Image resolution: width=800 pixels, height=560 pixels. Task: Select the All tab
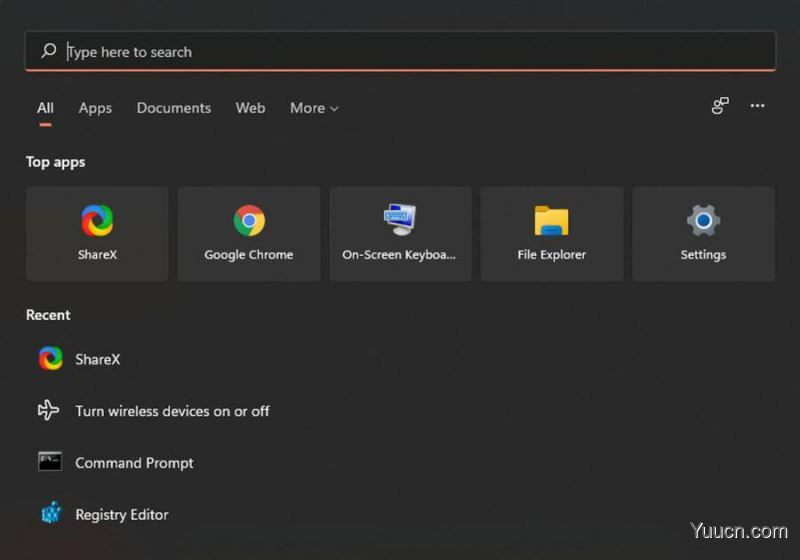[45, 108]
